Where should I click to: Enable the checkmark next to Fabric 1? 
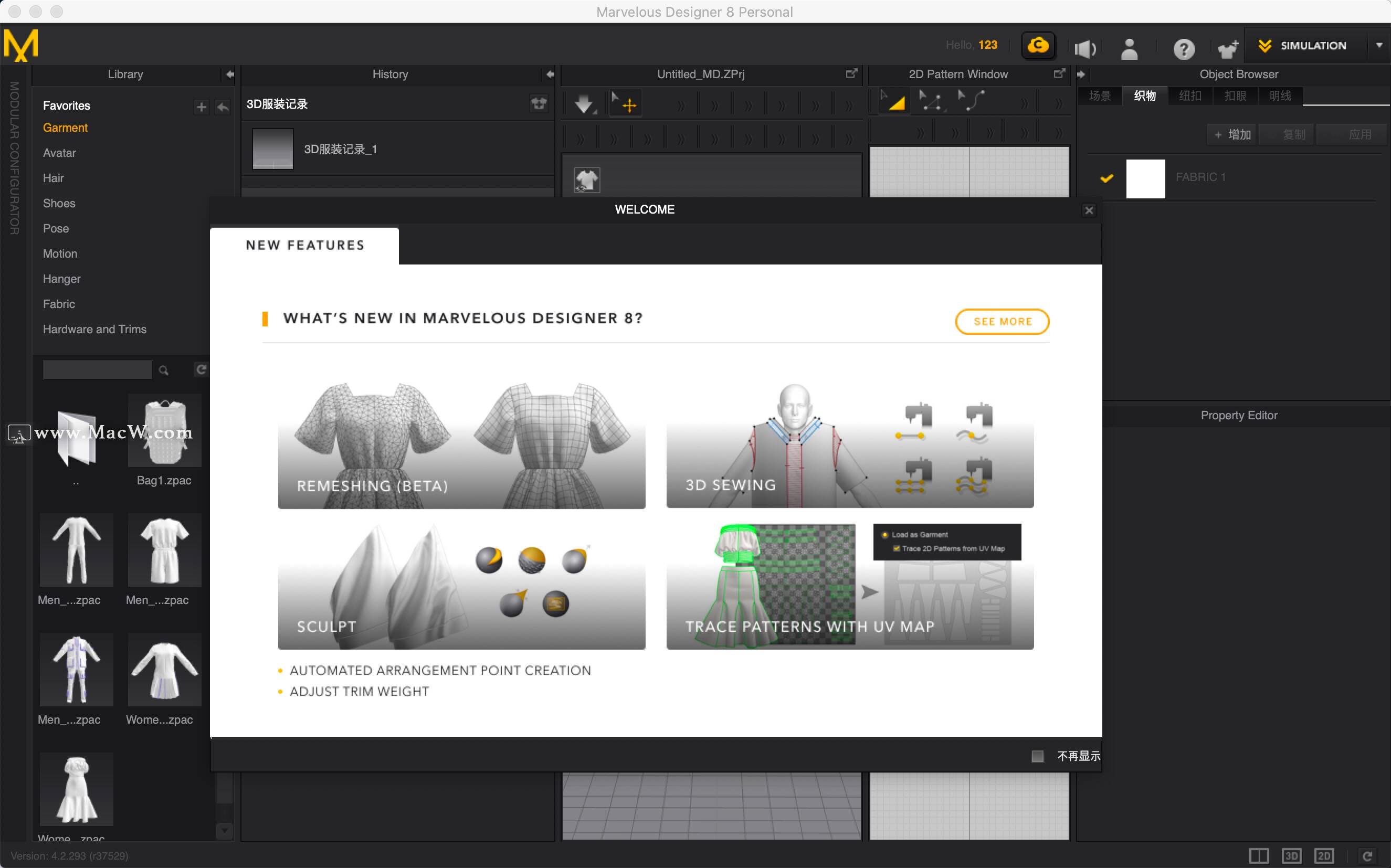[1106, 177]
